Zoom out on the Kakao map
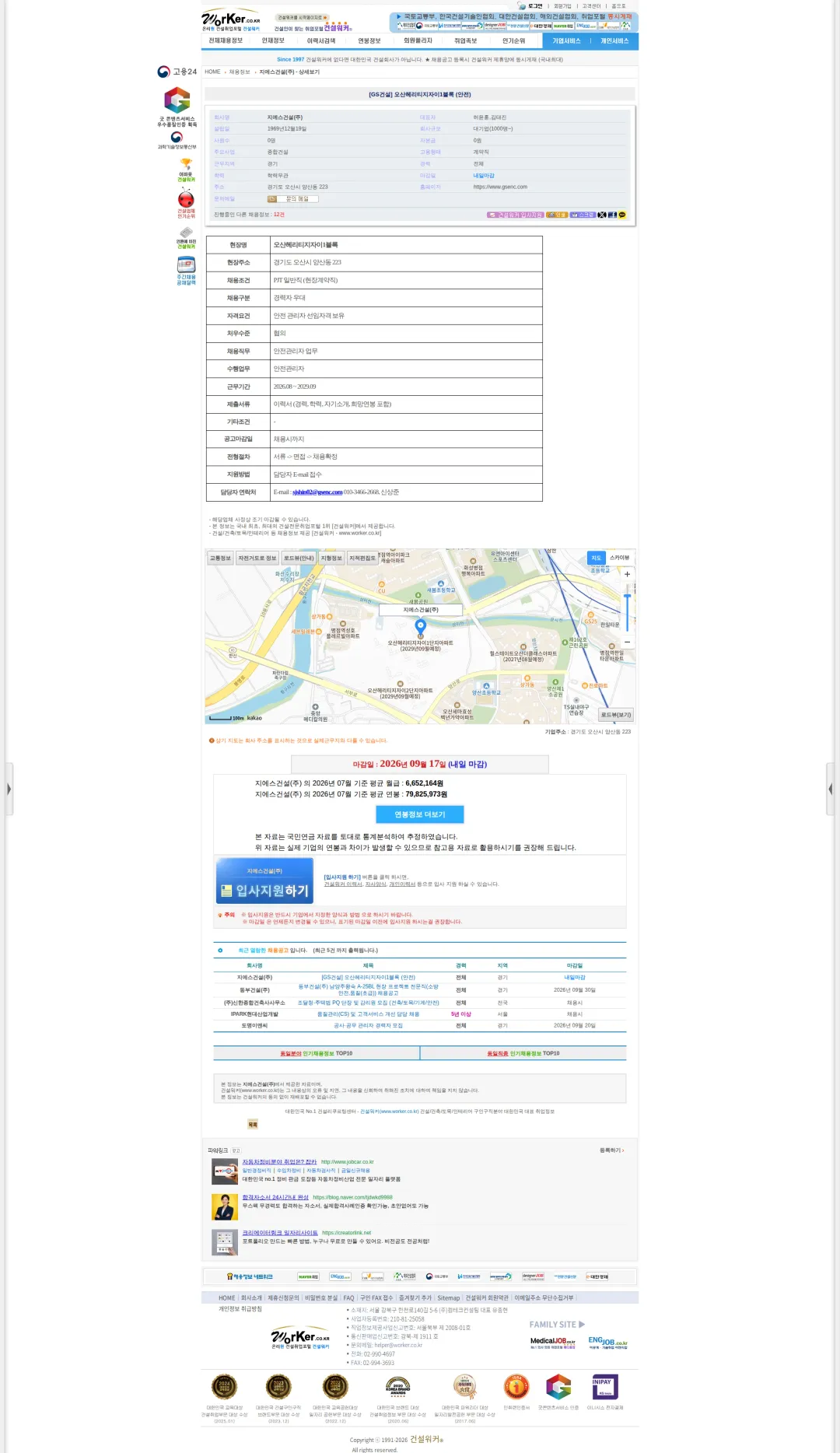The height and width of the screenshot is (1453, 840). tap(627, 642)
